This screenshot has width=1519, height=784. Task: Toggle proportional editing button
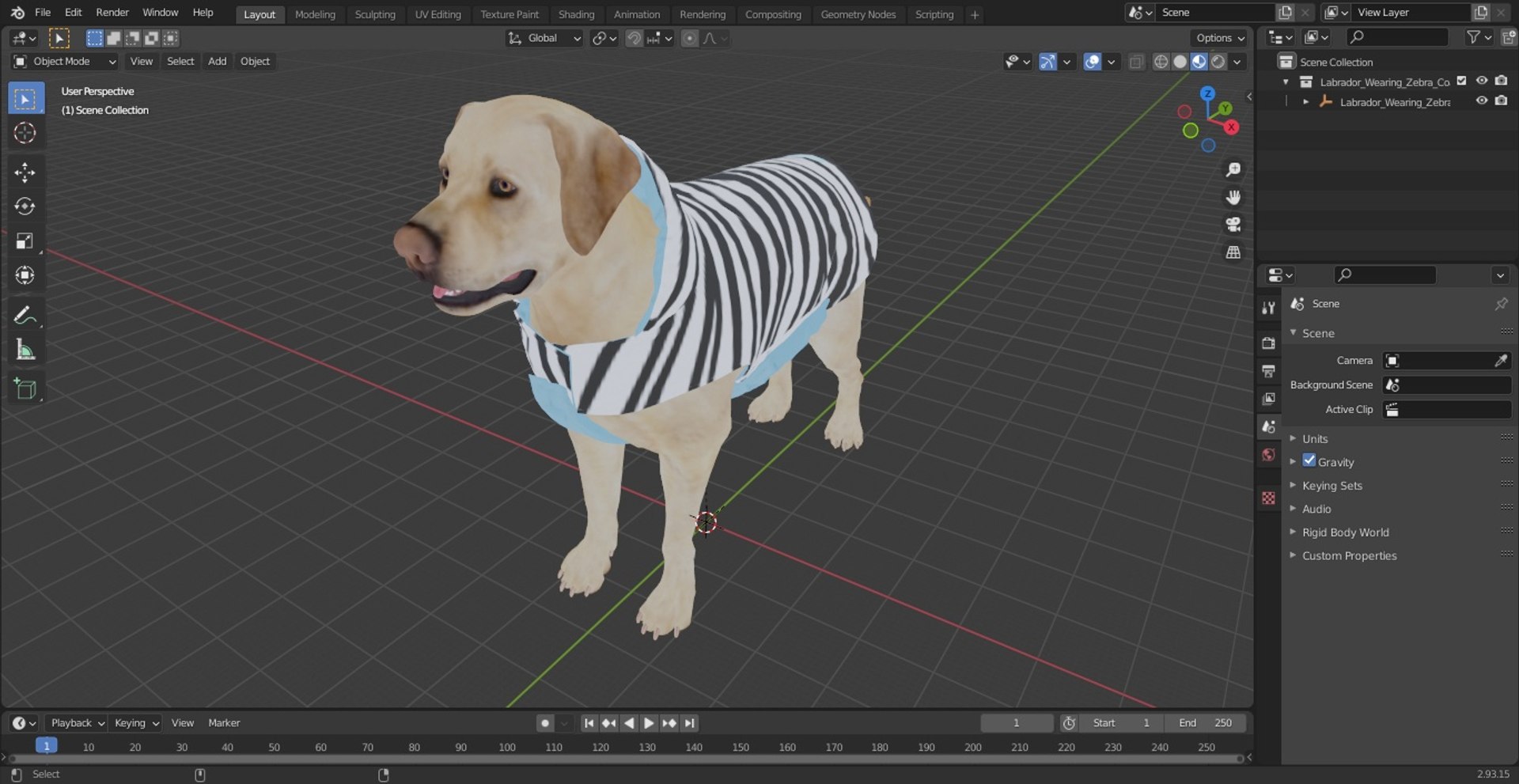coord(690,38)
